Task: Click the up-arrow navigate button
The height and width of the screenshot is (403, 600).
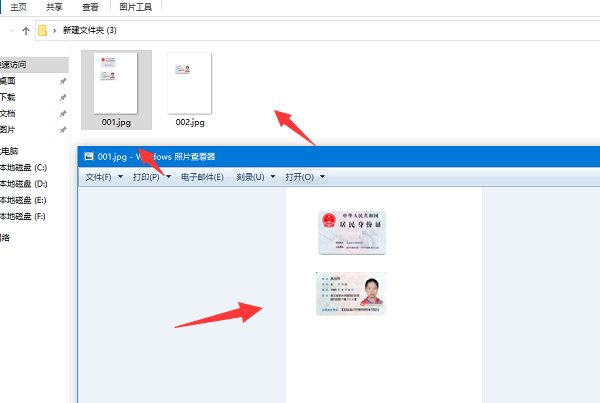Action: 26,31
